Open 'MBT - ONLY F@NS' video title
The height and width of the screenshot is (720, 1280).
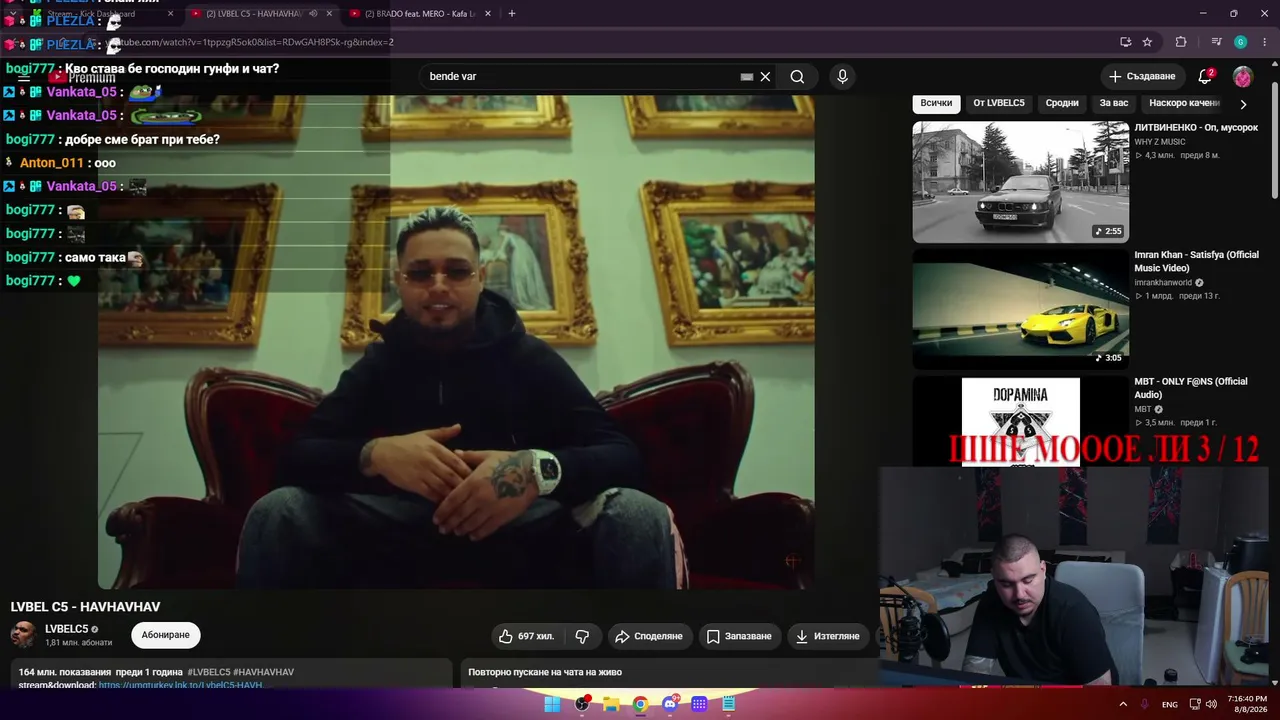[x=1190, y=388]
